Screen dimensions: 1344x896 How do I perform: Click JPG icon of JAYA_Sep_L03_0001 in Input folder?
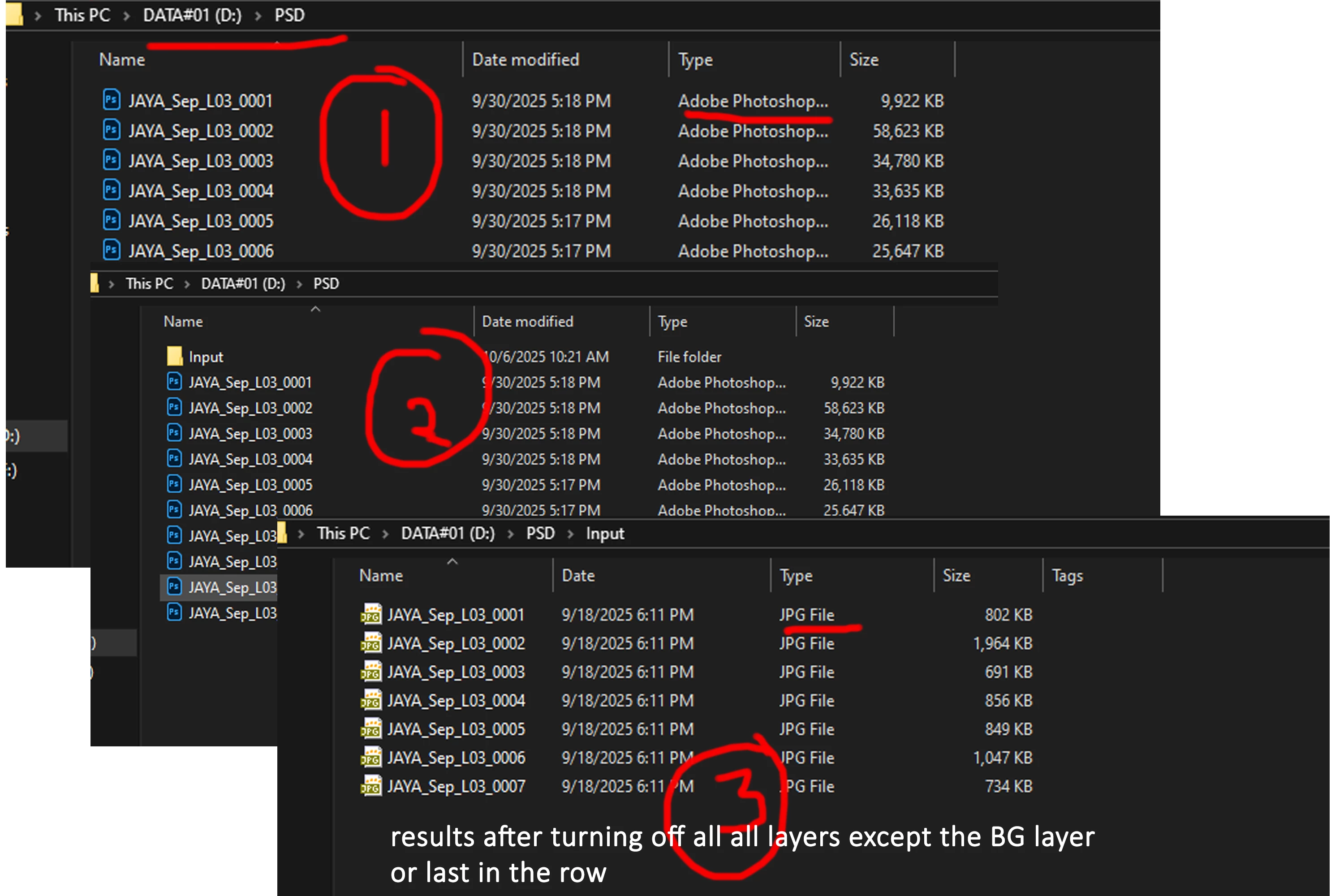tap(371, 615)
